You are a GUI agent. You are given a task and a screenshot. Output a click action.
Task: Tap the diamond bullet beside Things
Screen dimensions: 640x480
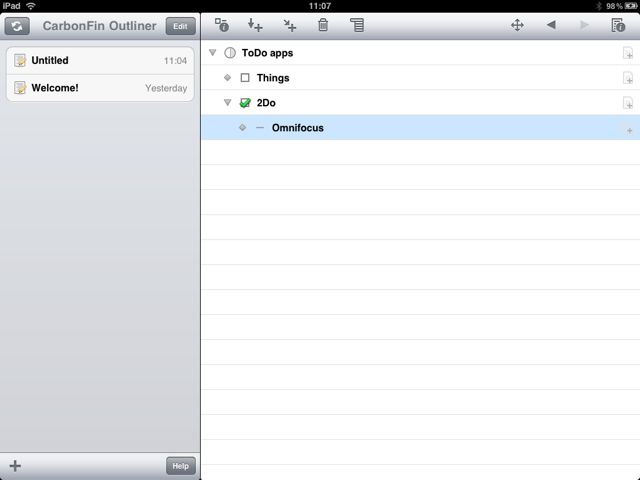point(227,78)
